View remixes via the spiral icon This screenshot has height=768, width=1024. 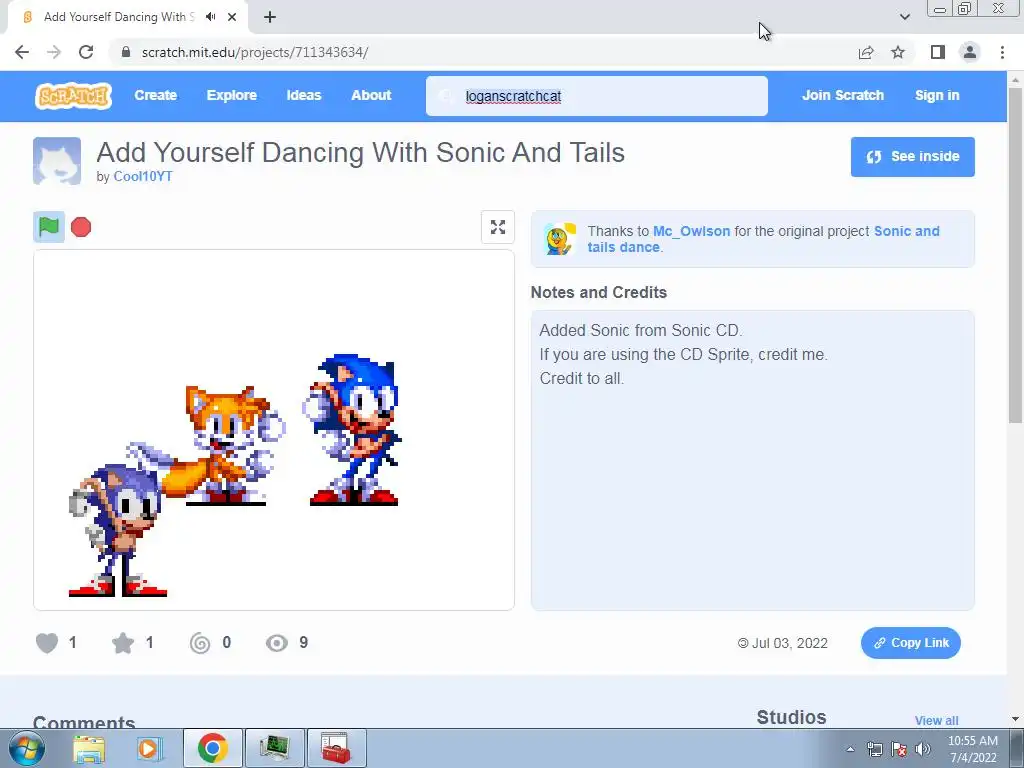(200, 643)
